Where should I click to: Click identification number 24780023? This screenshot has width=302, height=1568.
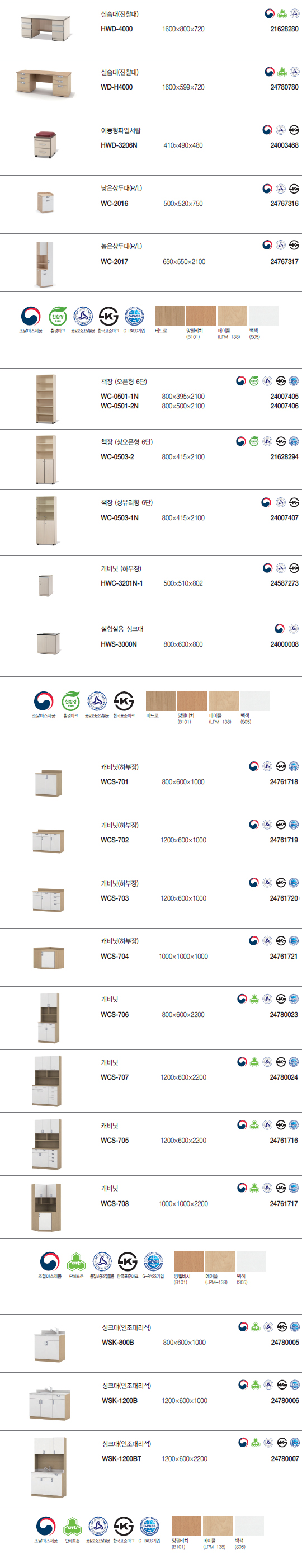(284, 1015)
